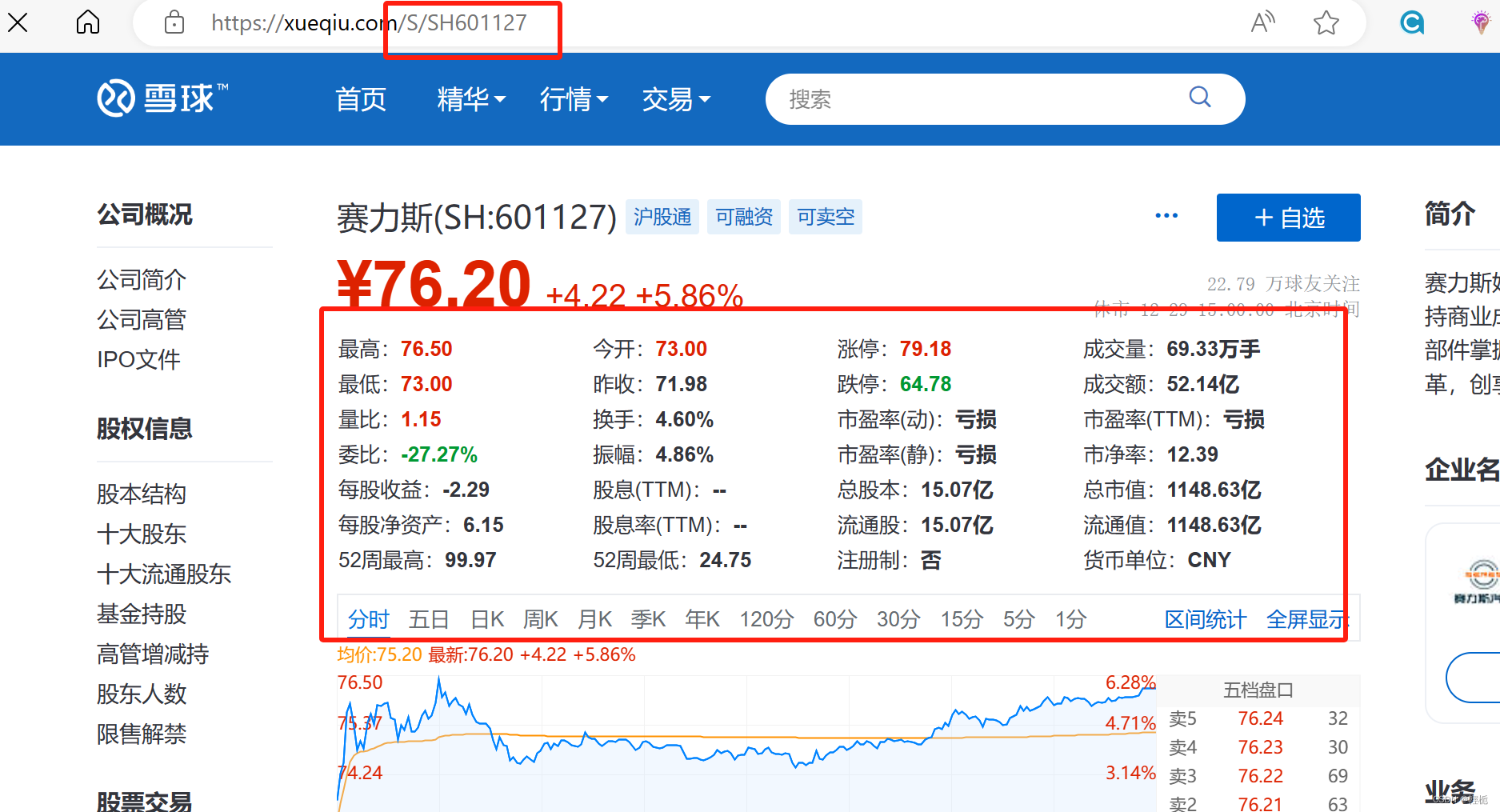Select the 5分 chart tab
Image resolution: width=1500 pixels, height=812 pixels.
(1019, 619)
